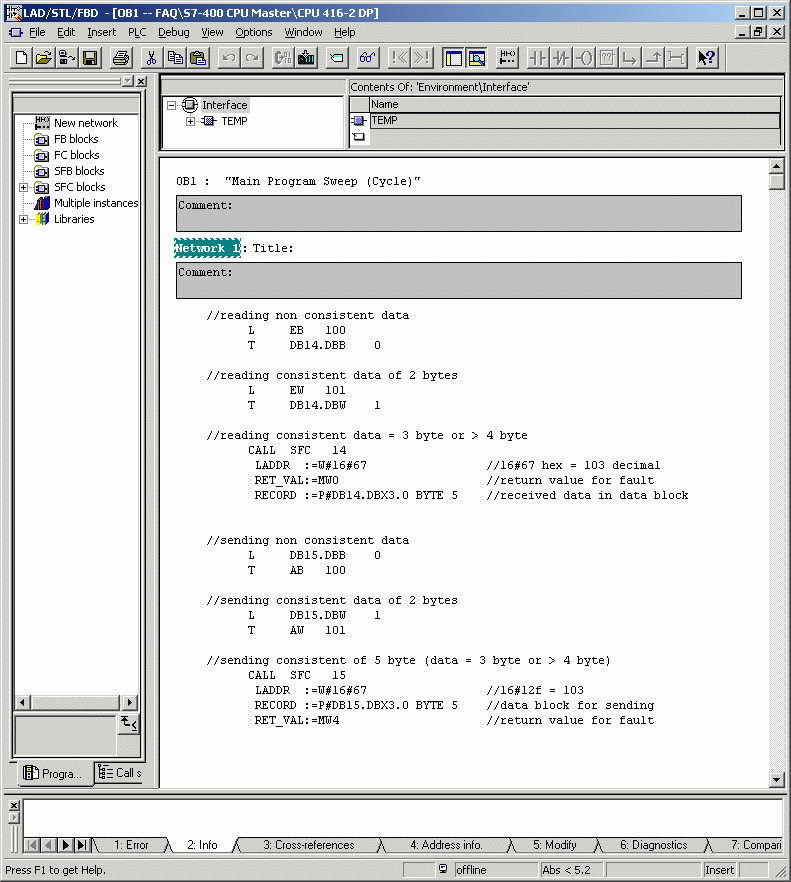Open the Window menu
The height and width of the screenshot is (882, 791).
click(303, 32)
